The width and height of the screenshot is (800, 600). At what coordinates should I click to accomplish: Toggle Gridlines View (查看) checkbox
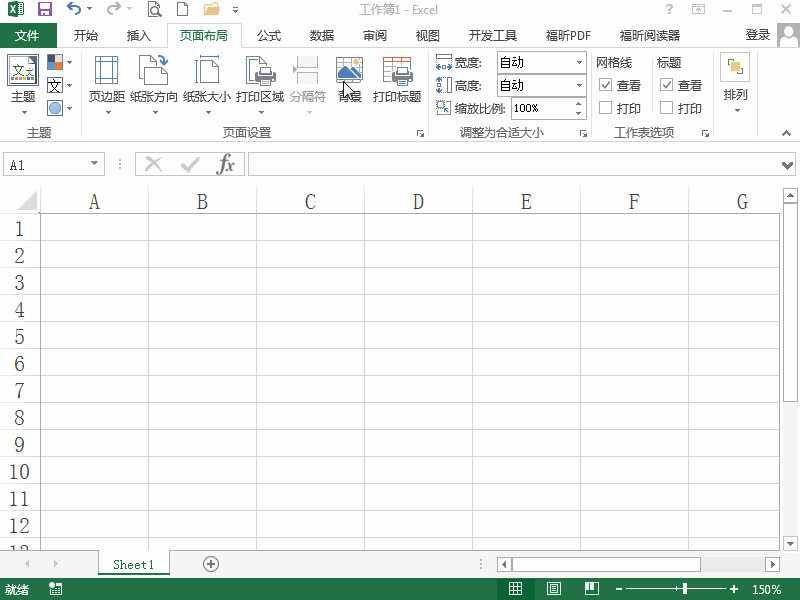coord(605,85)
